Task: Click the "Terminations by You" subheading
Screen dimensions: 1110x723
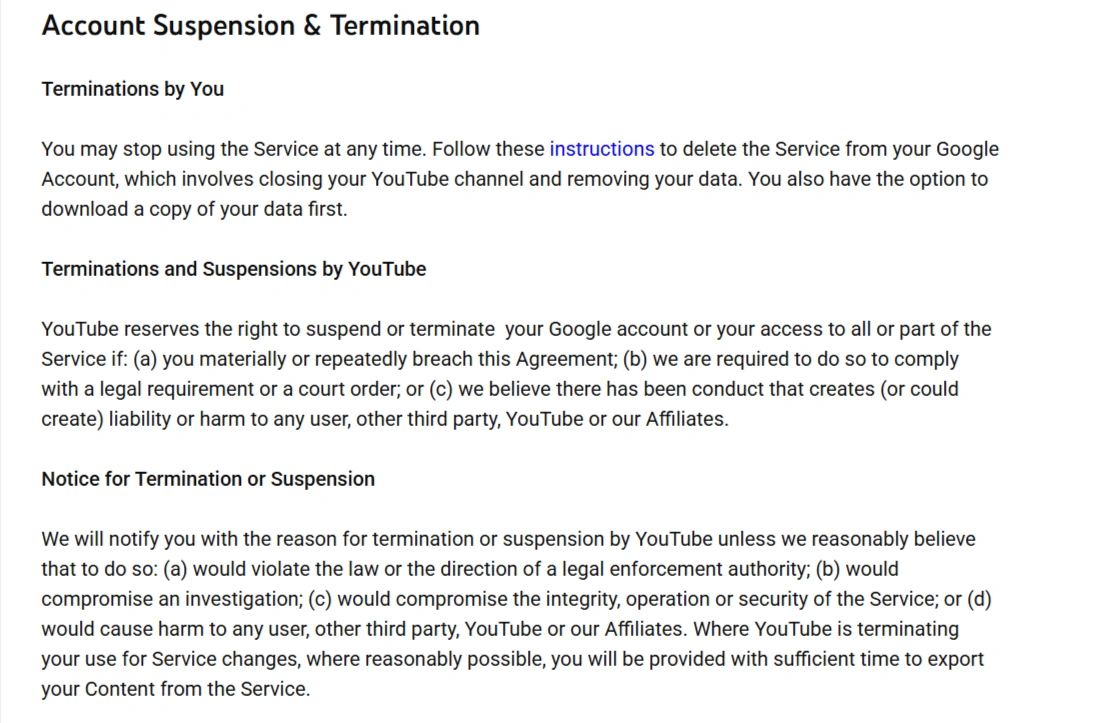Action: pyautogui.click(x=132, y=89)
